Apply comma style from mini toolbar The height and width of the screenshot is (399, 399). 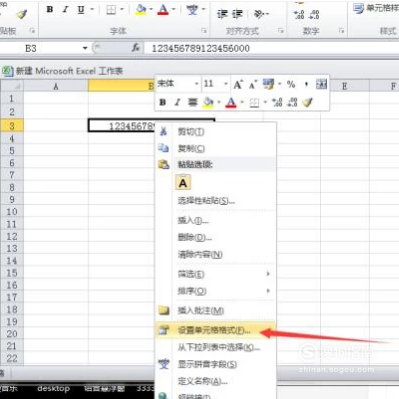[306, 84]
